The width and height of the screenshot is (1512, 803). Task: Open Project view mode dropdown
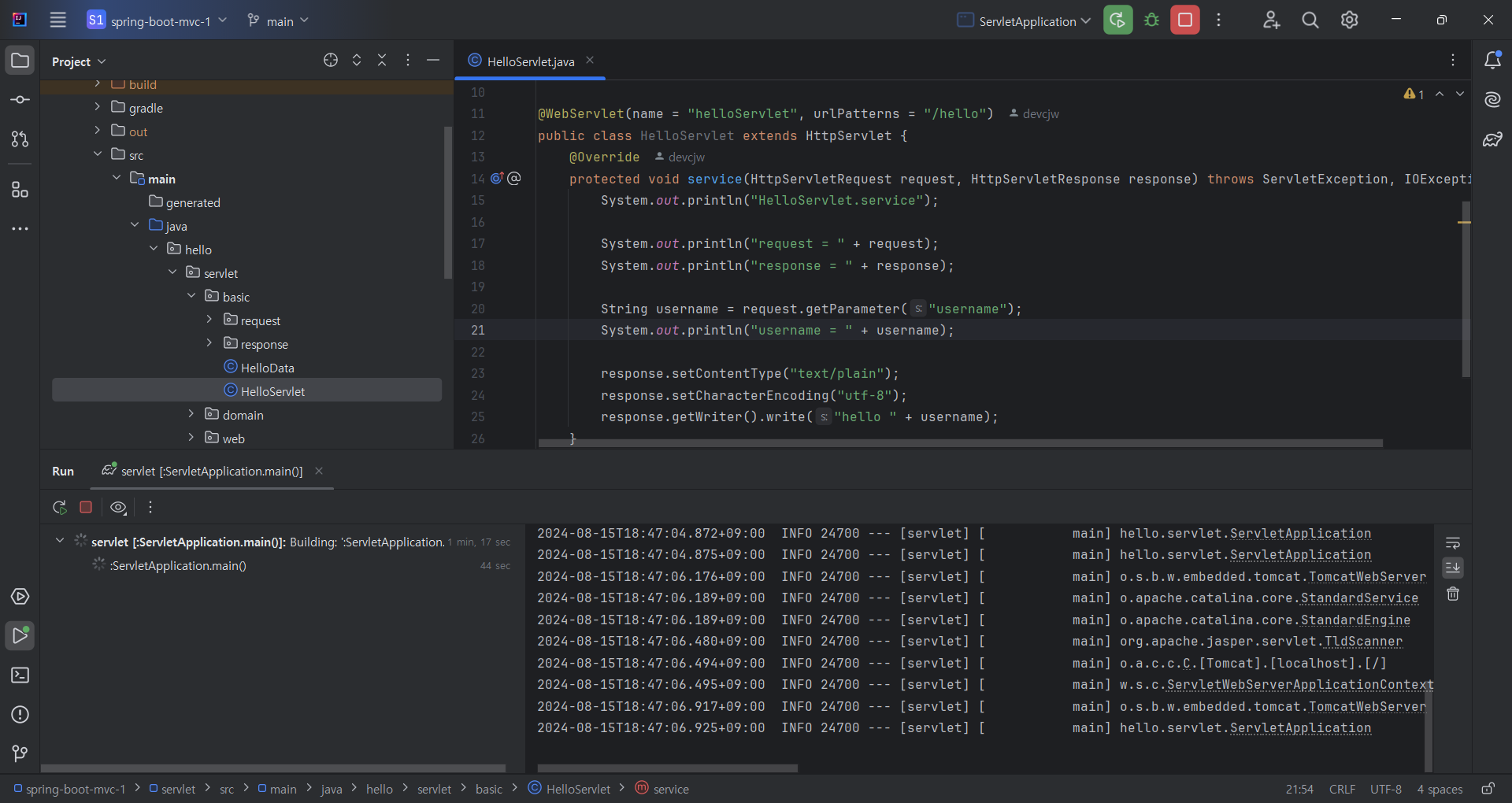pyautogui.click(x=79, y=61)
